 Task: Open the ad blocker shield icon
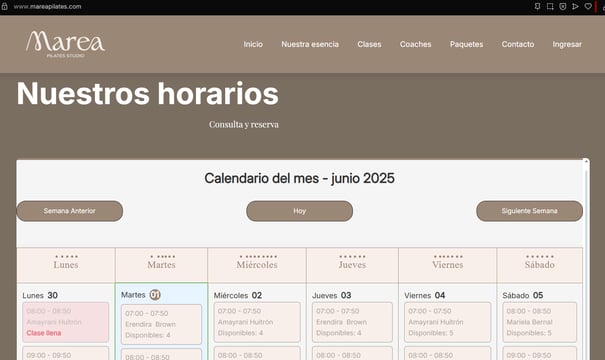[x=563, y=7]
